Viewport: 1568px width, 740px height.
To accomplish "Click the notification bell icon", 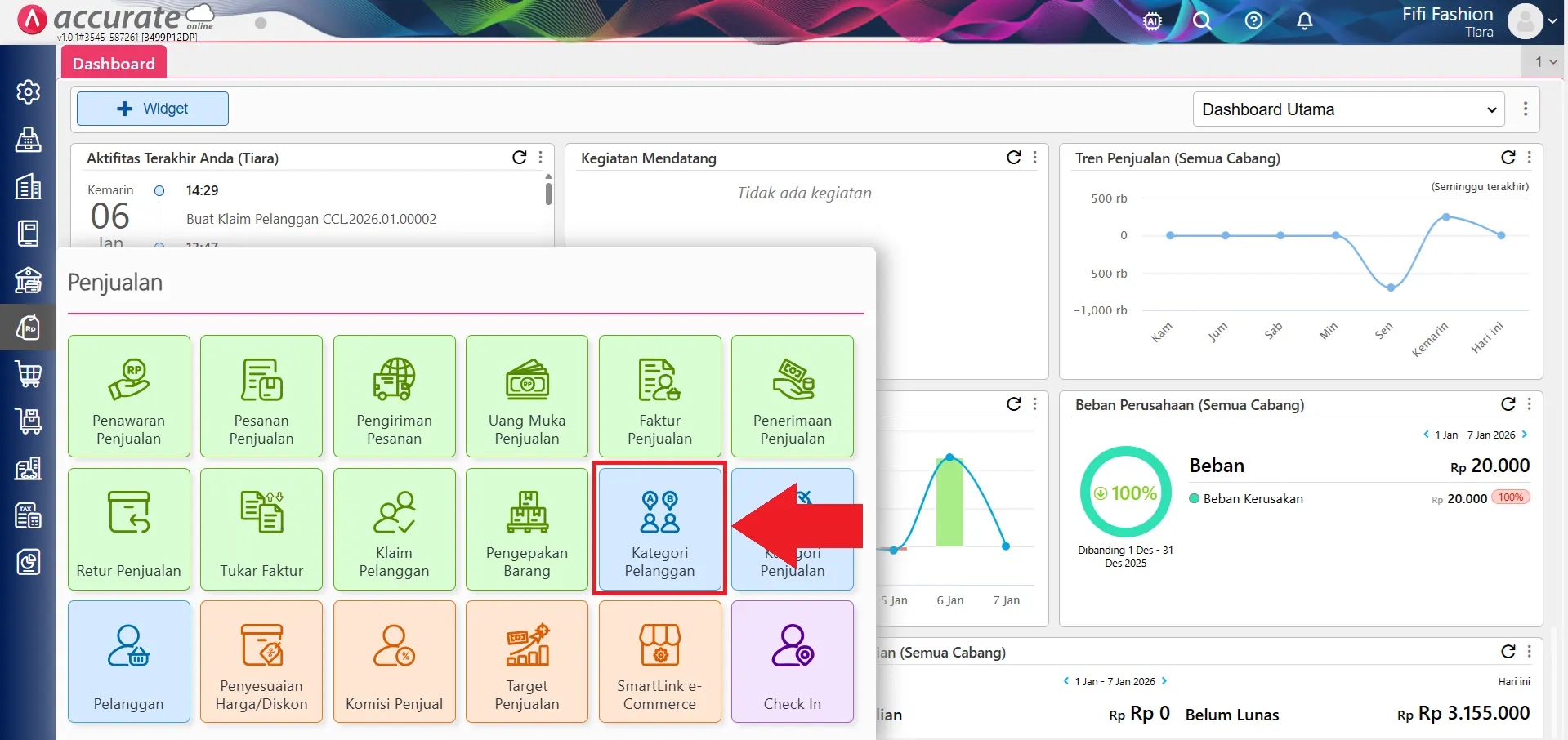I will [x=1304, y=21].
